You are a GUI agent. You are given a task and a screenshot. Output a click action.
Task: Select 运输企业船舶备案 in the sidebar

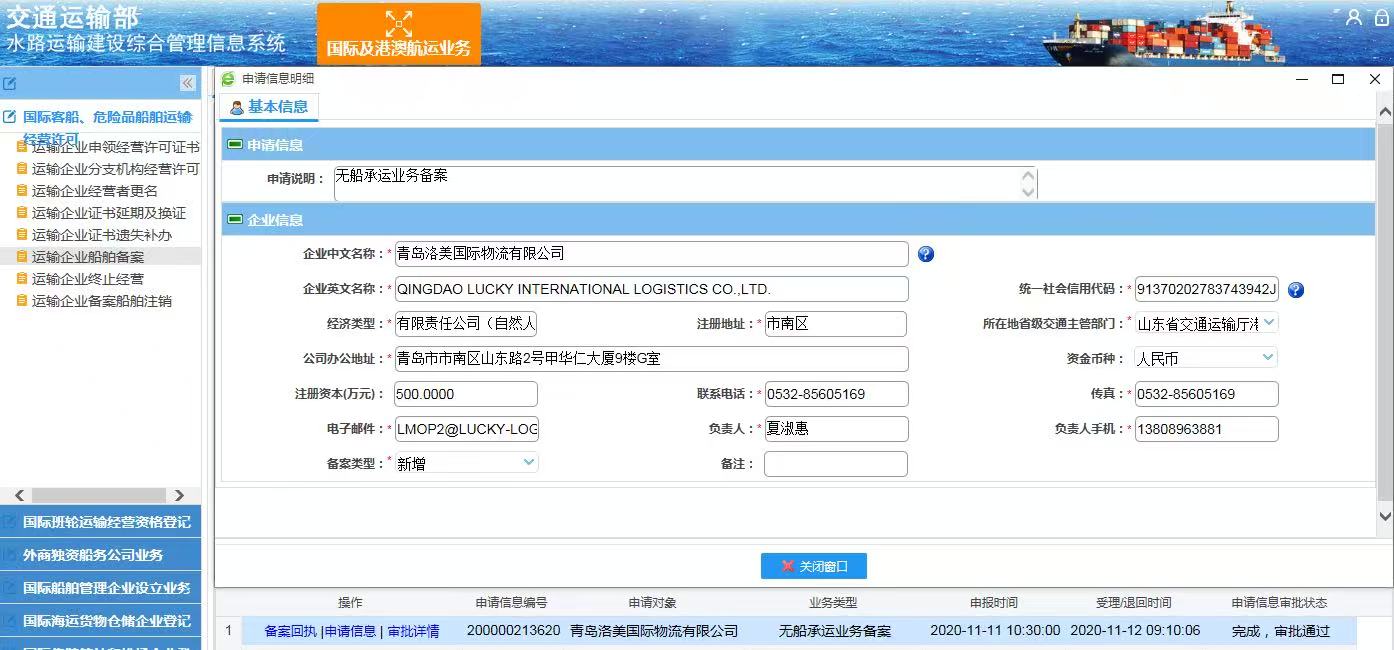coord(88,257)
